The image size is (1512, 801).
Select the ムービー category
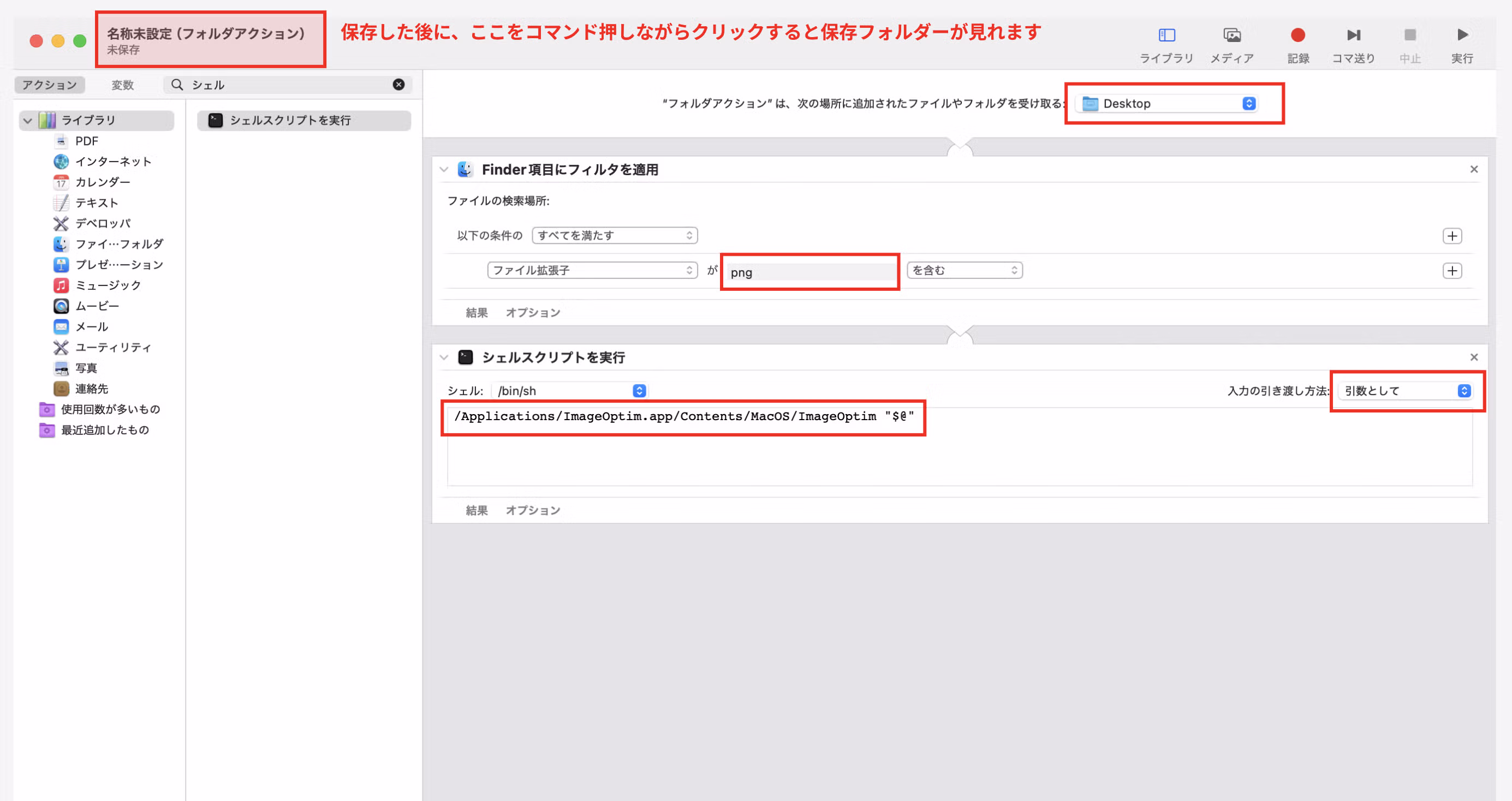tap(86, 306)
